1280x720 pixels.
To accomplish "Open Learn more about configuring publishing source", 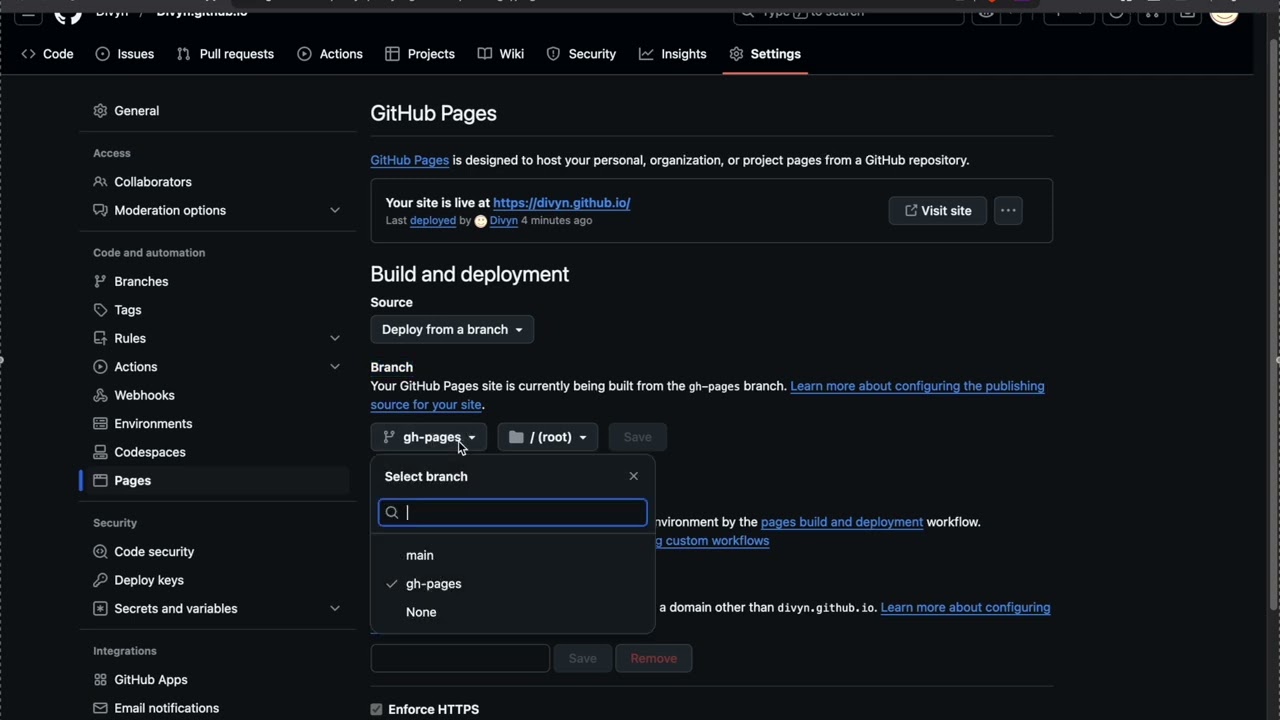I will [x=707, y=395].
